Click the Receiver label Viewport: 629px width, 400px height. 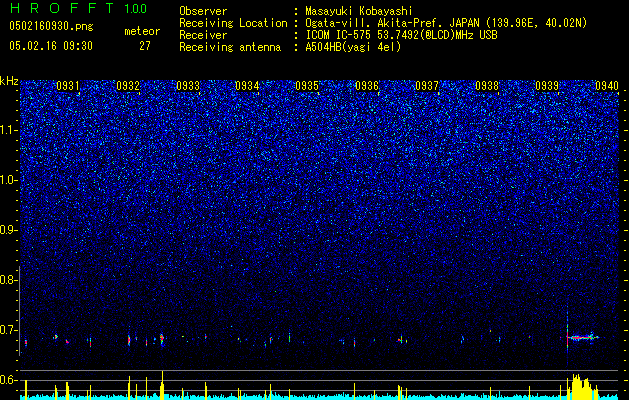(x=203, y=35)
